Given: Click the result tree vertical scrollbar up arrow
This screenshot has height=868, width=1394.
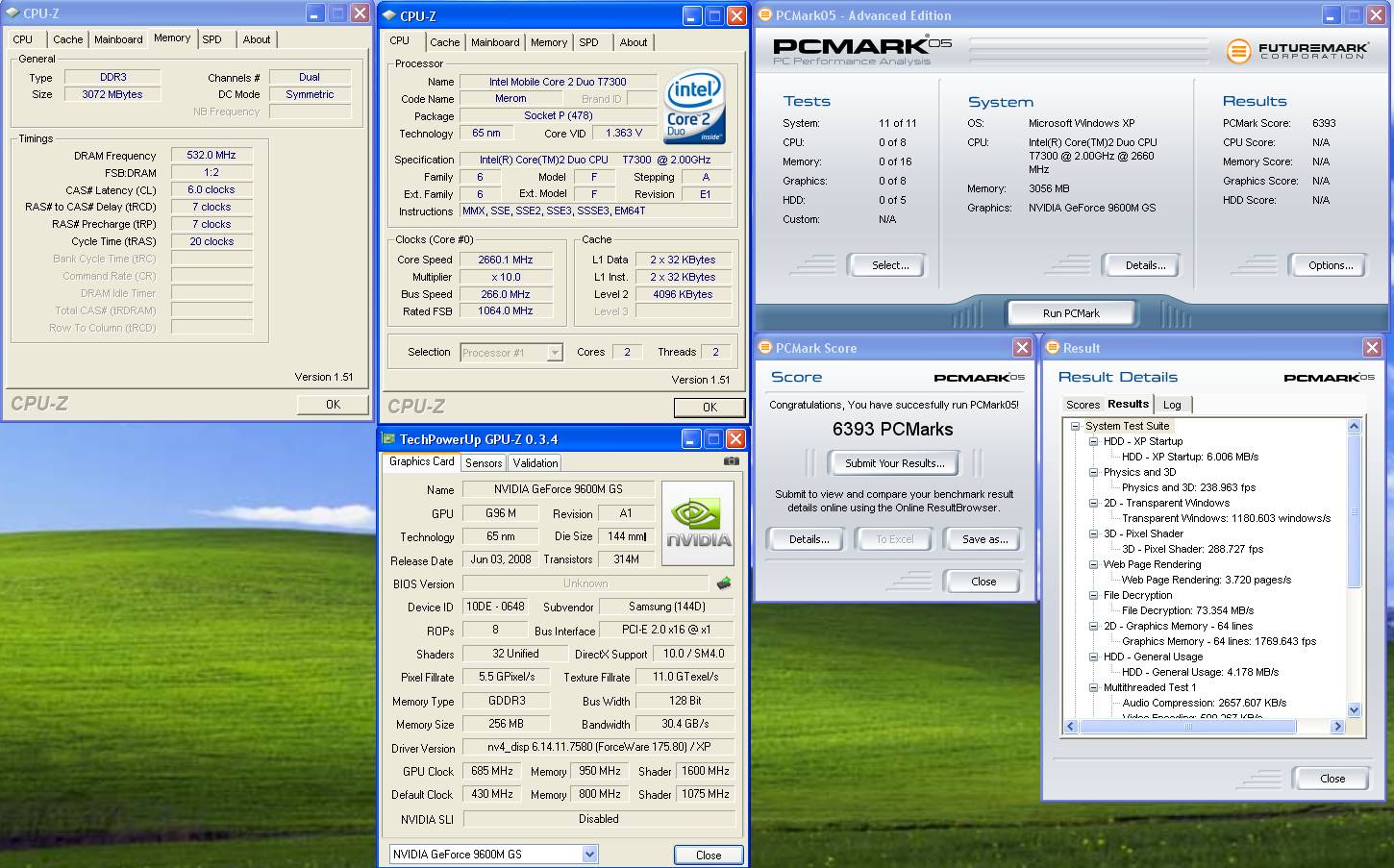Looking at the screenshot, I should click(1354, 426).
